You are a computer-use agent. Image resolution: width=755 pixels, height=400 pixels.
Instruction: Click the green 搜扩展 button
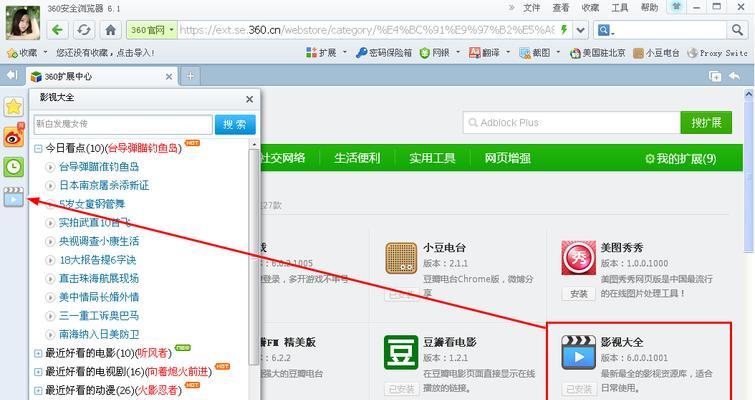click(706, 123)
